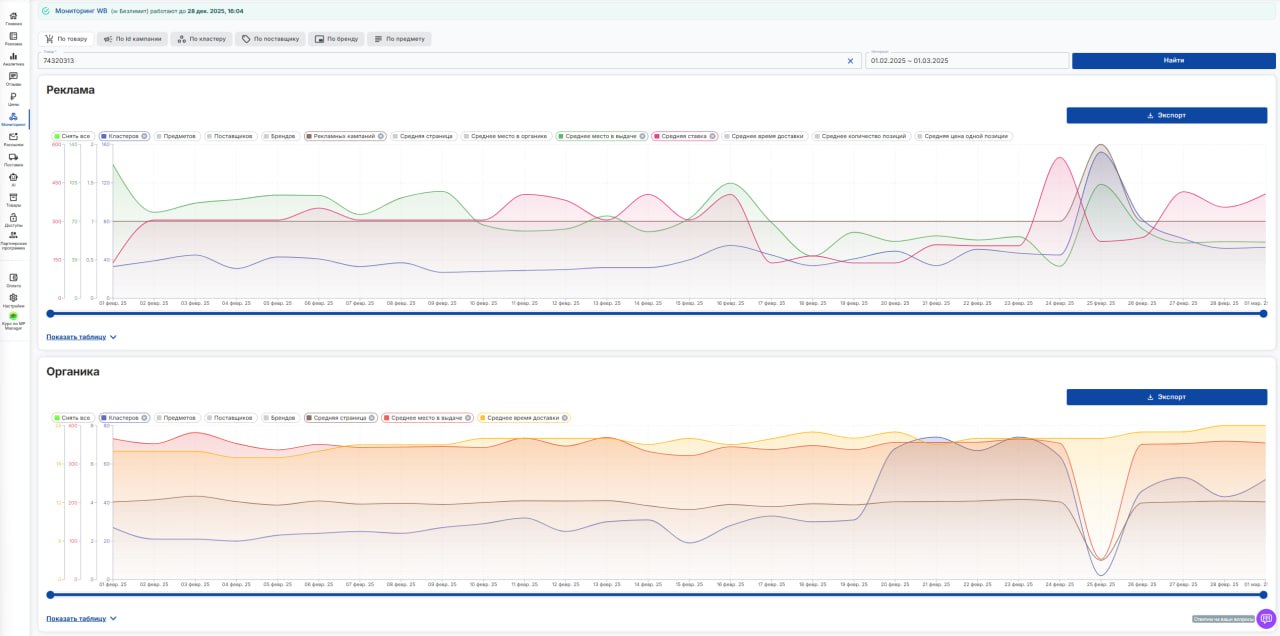Viewport: 1280px width, 636px height.
Task: Enable Средняя страница series in Реклама chart
Action: [x=423, y=136]
